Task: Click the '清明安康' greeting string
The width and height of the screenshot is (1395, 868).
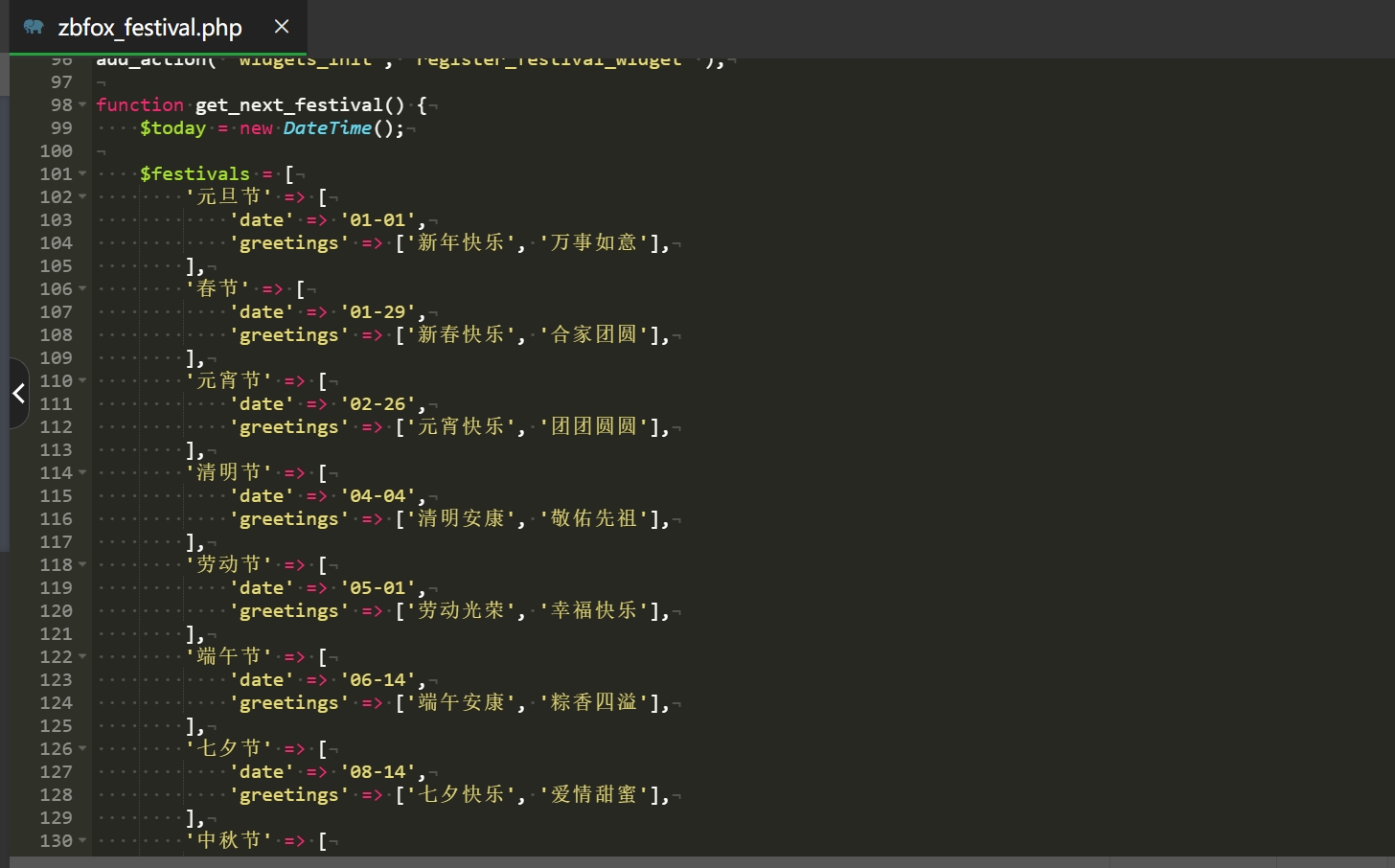Action: tap(461, 518)
